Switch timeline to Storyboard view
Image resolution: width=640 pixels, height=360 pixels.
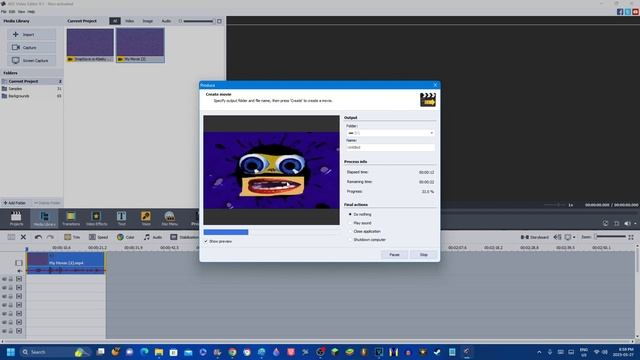[535, 237]
